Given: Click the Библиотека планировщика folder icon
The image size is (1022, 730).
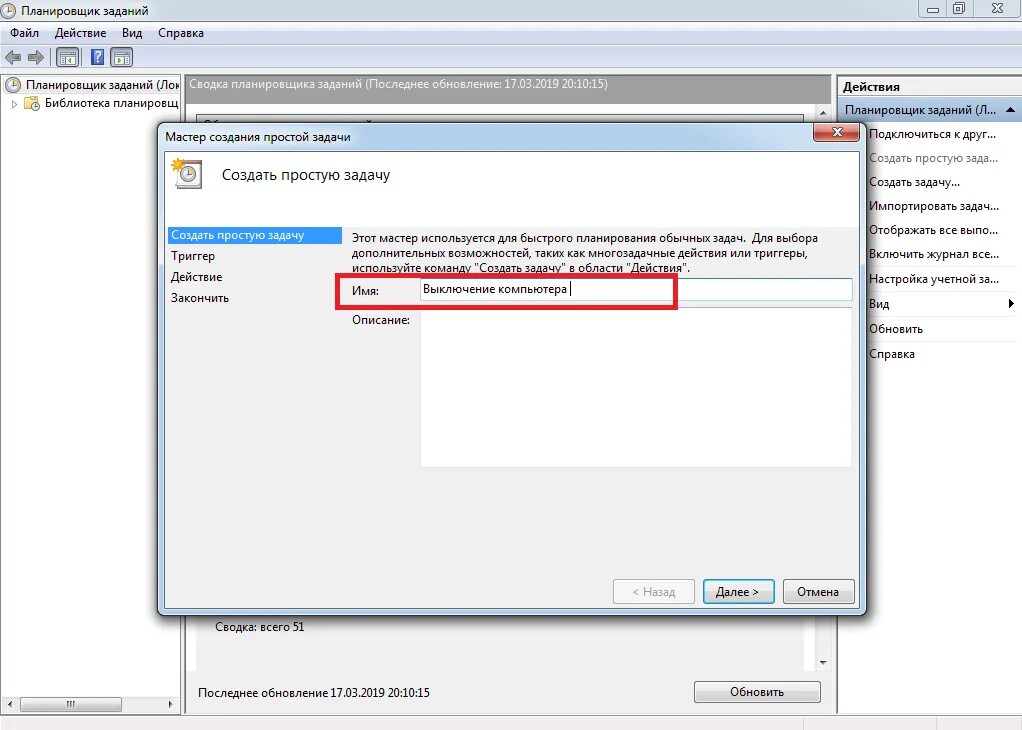Looking at the screenshot, I should [x=32, y=104].
